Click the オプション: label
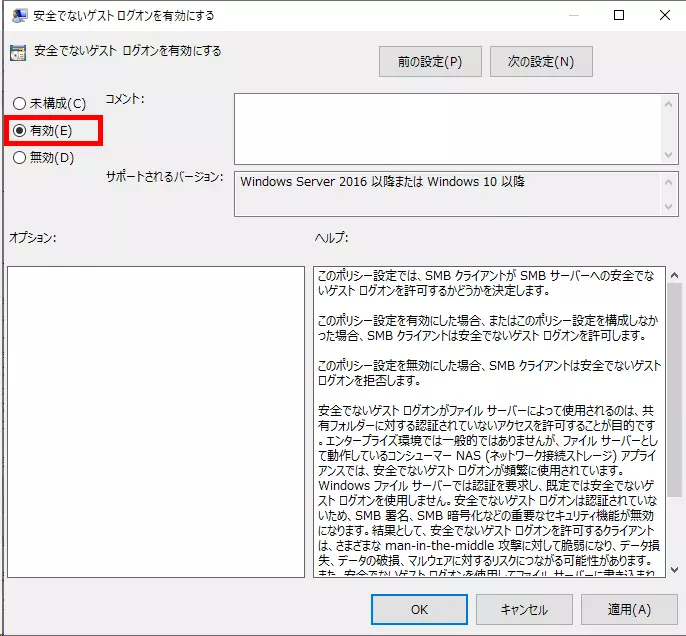The width and height of the screenshot is (686, 636). (x=33, y=238)
